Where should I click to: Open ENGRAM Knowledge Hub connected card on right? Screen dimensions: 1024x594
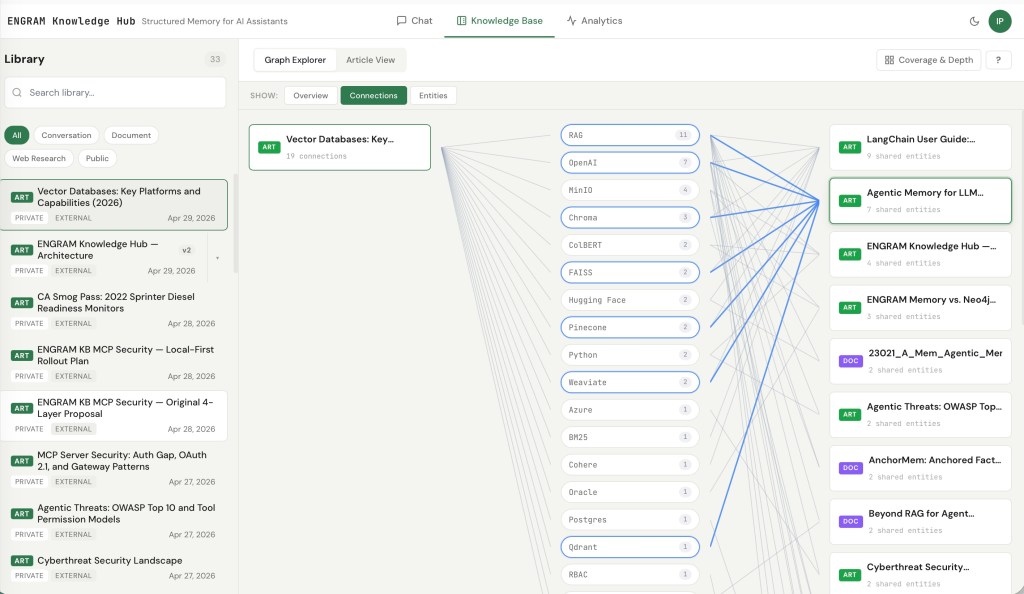[920, 255]
